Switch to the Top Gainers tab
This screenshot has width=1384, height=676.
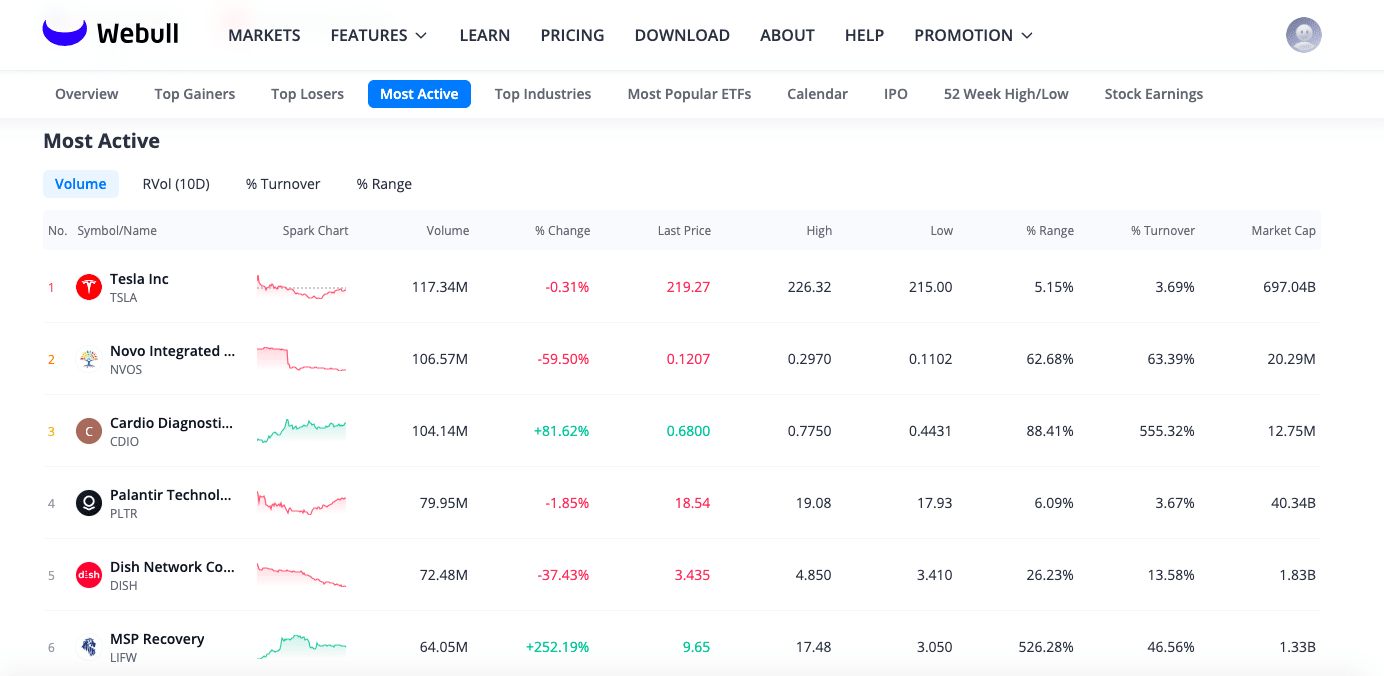tap(195, 94)
